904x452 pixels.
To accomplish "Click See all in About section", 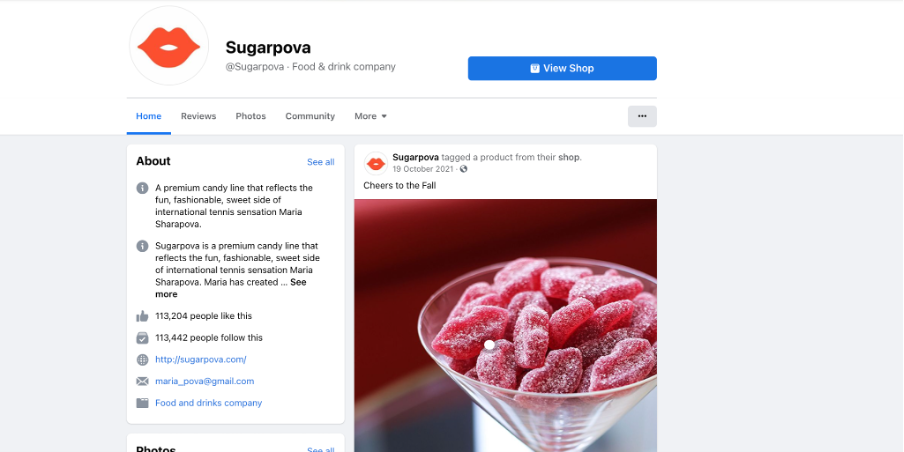I will [321, 162].
